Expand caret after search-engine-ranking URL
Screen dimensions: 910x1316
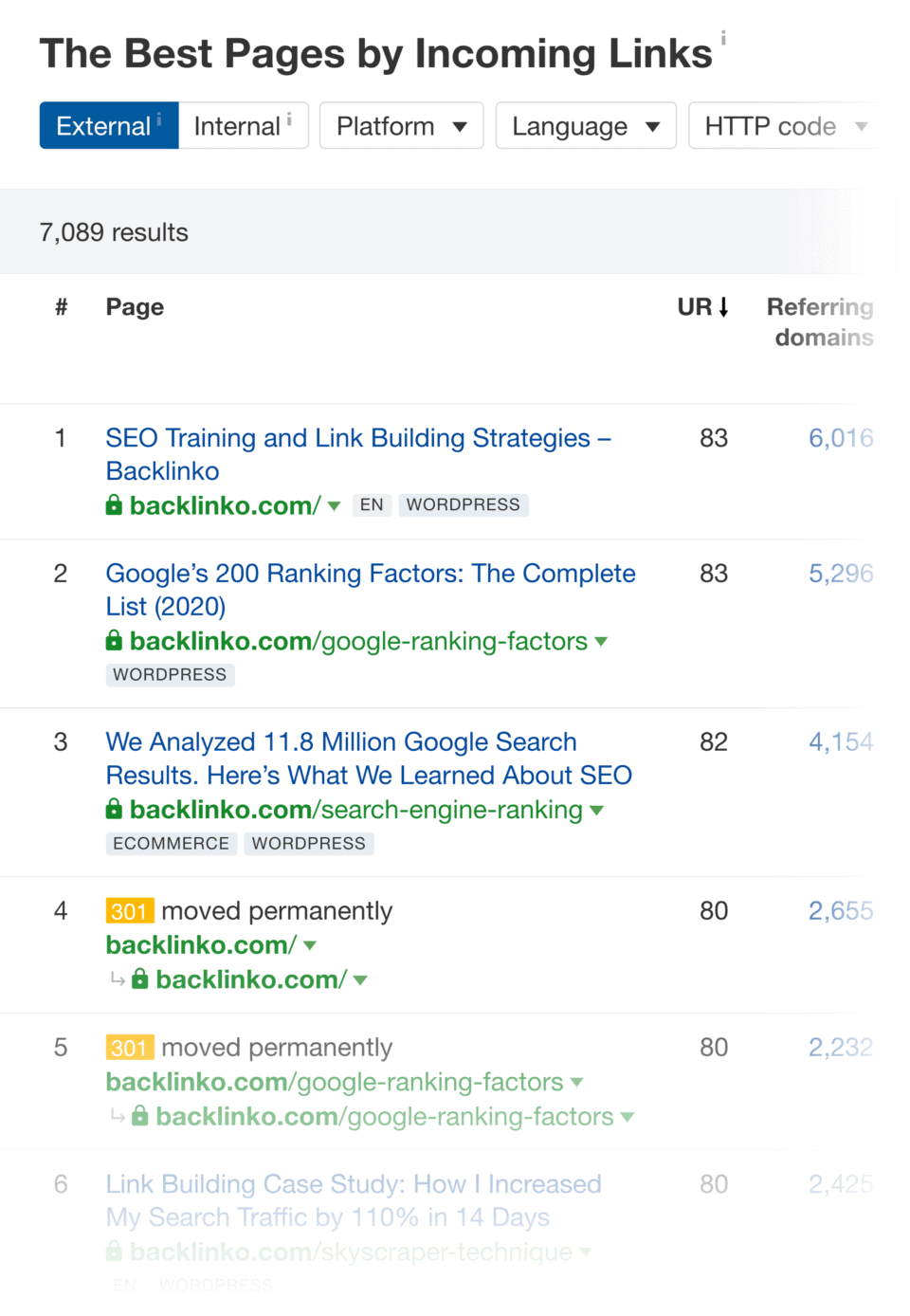pos(596,811)
